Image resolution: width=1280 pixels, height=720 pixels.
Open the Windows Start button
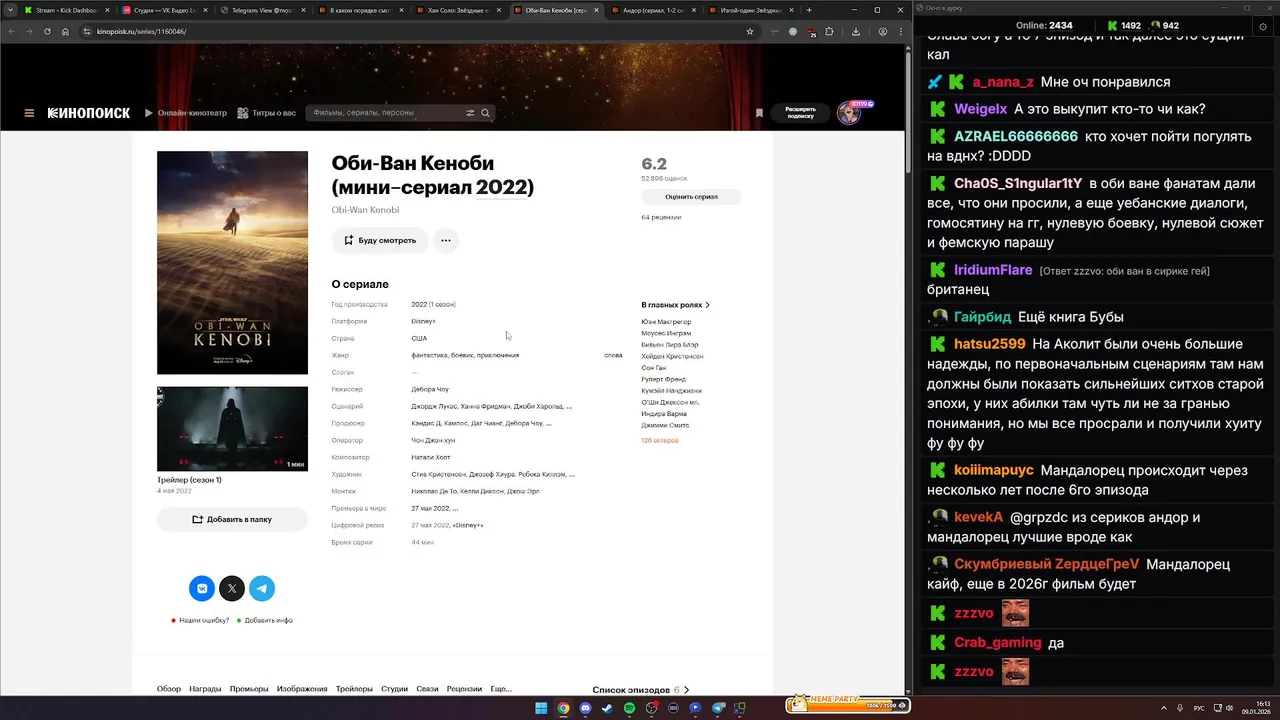(x=541, y=708)
